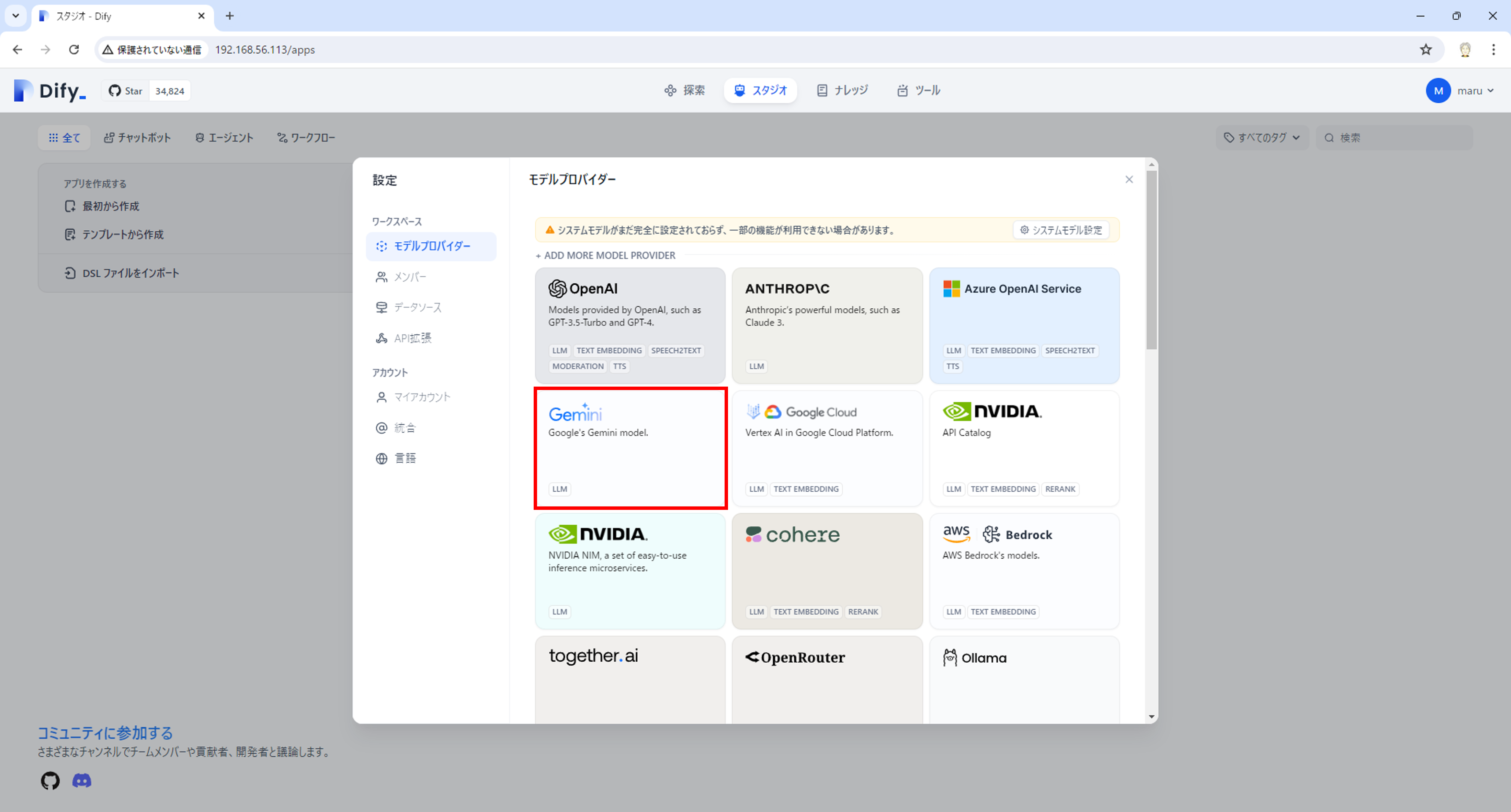
Task: Click the GitHub Star button
Action: click(126, 91)
